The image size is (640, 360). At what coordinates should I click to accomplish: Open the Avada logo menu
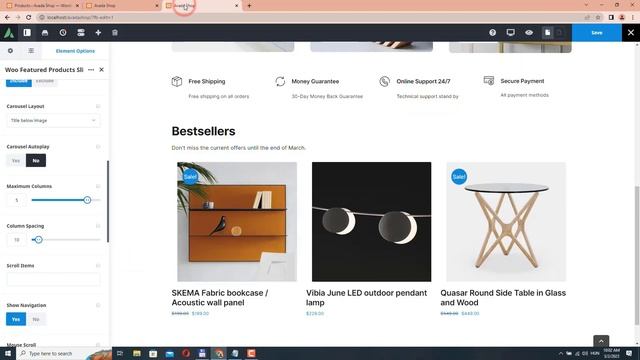point(9,33)
